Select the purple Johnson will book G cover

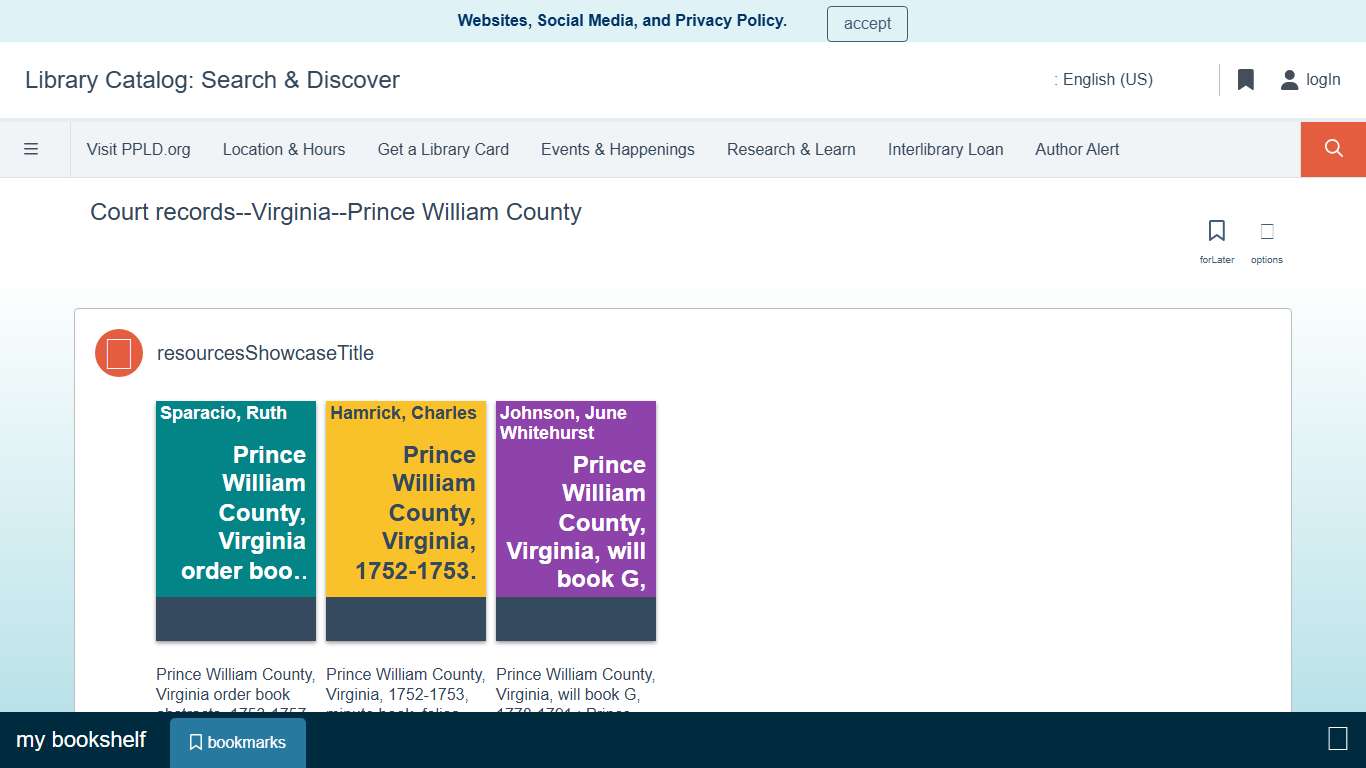coord(575,519)
